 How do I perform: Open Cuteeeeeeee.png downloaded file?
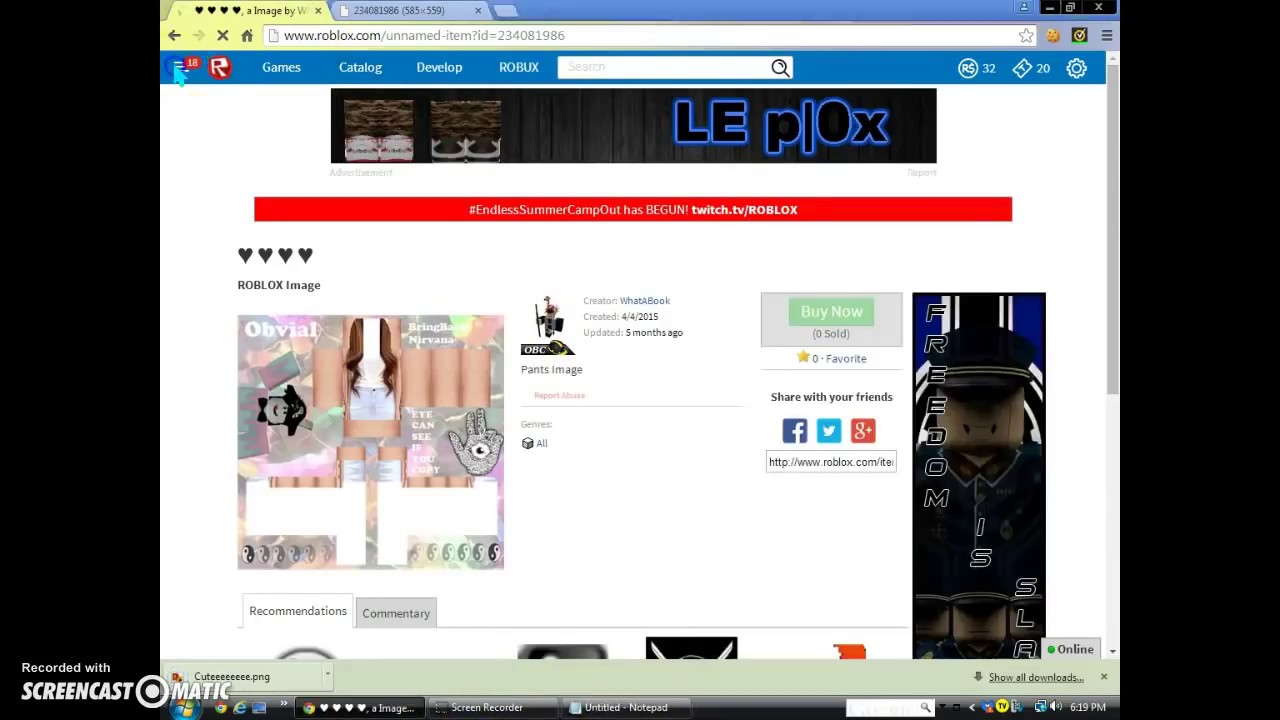[232, 677]
